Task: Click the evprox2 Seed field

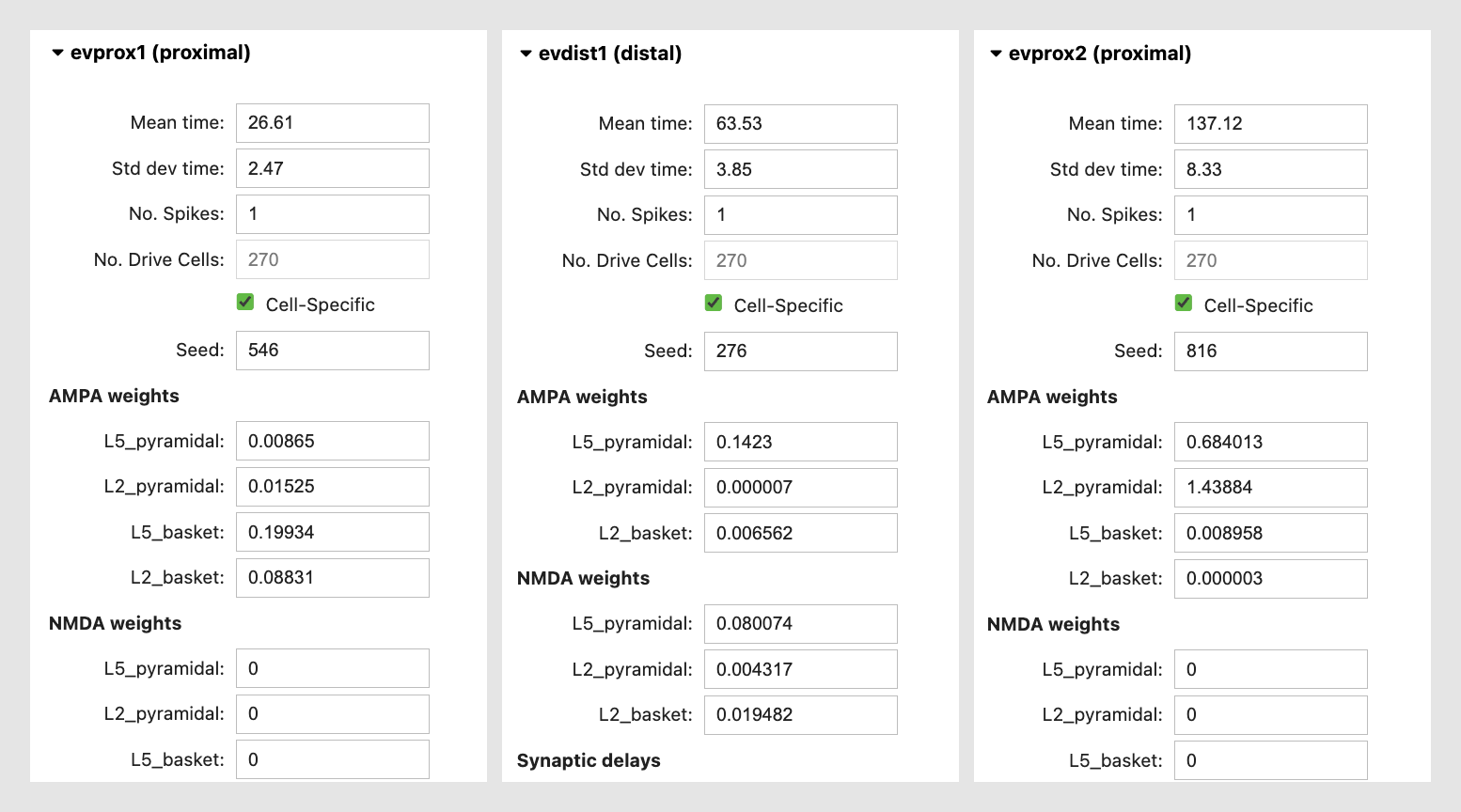Action: pos(1270,351)
